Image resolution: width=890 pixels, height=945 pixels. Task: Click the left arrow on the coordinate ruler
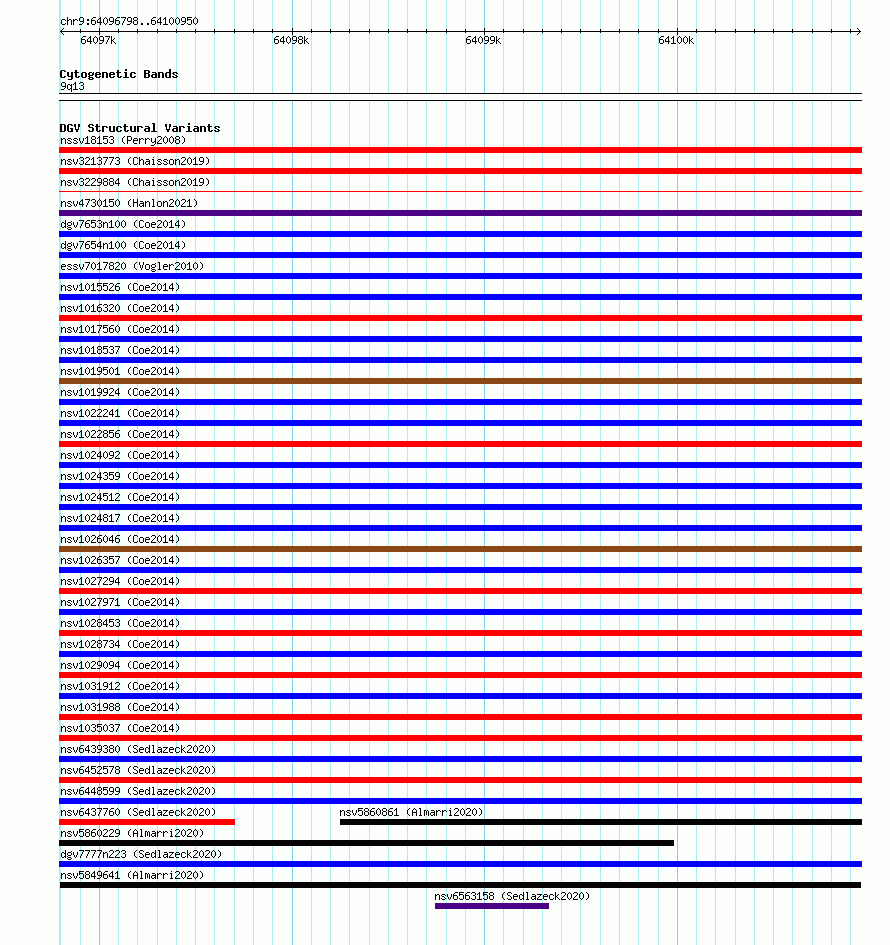63,31
